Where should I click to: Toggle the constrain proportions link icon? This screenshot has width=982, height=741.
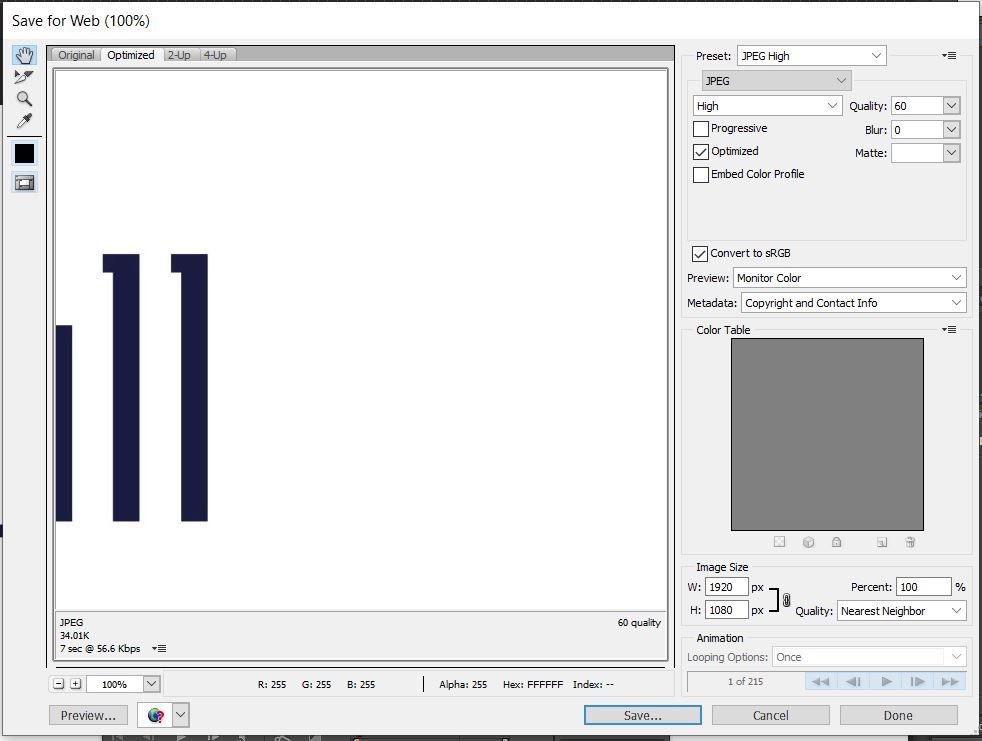787,600
